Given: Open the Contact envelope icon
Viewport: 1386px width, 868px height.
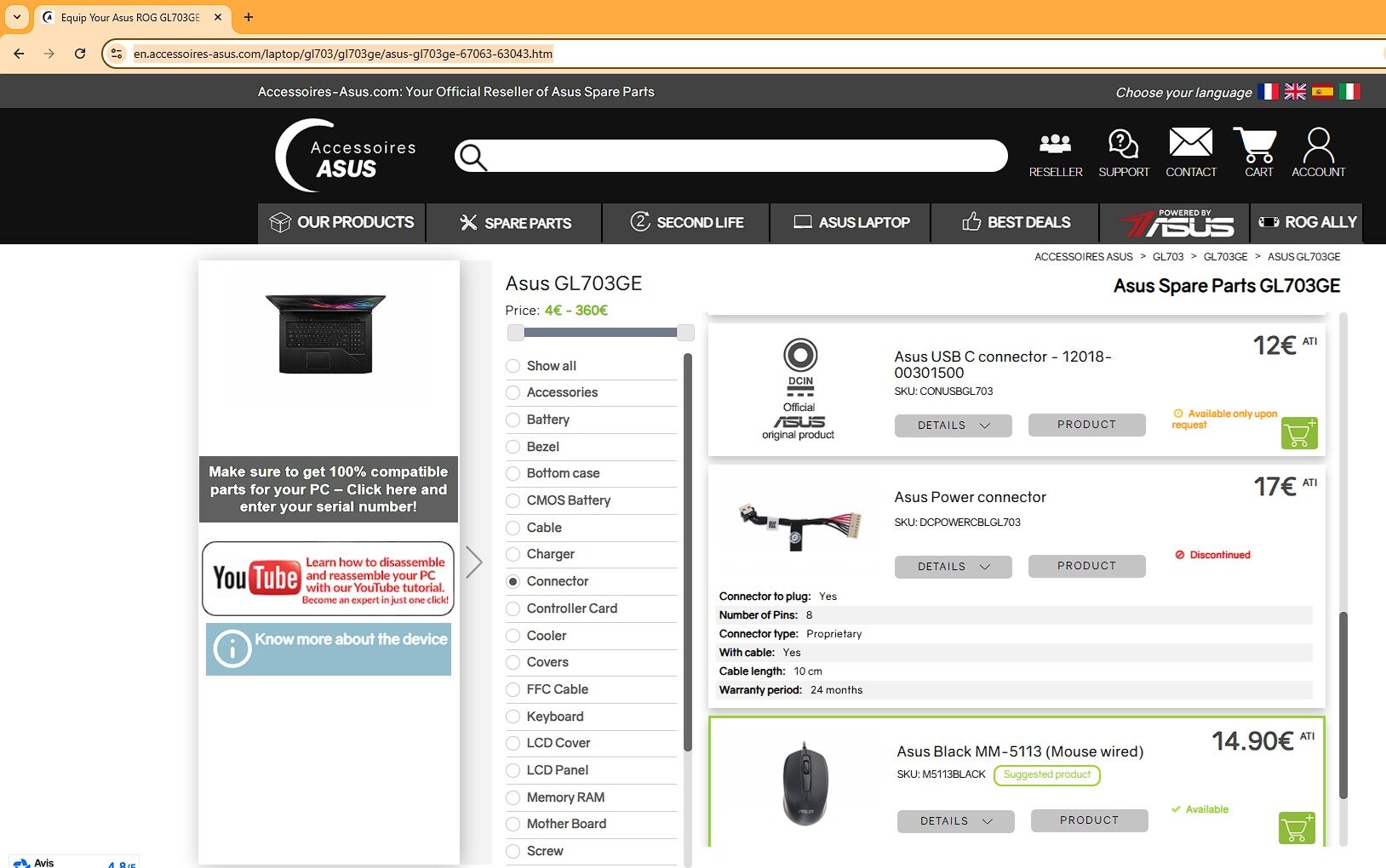Looking at the screenshot, I should pyautogui.click(x=1190, y=153).
